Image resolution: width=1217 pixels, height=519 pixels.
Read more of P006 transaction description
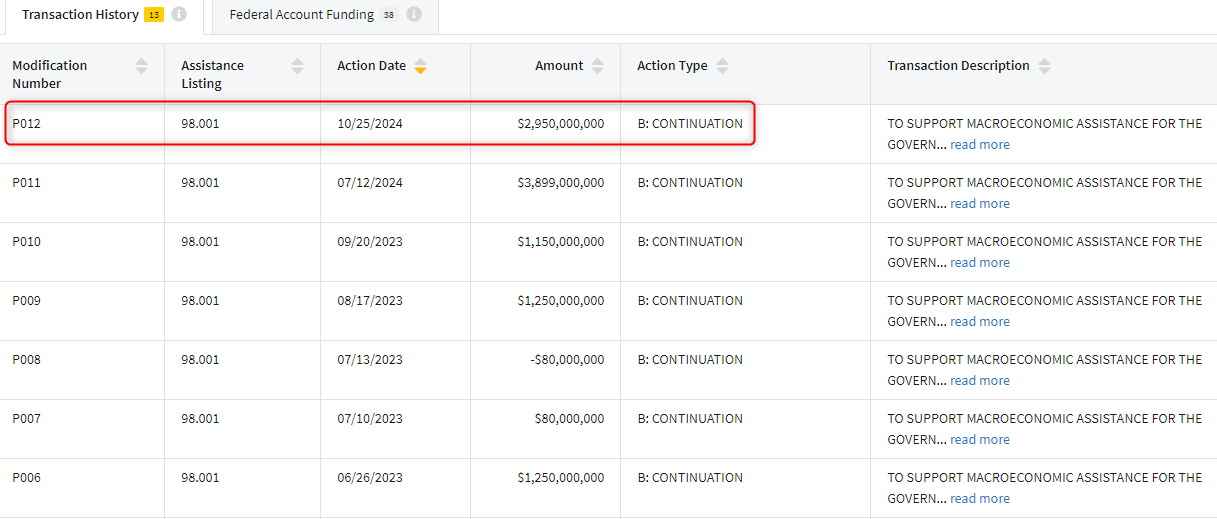click(980, 499)
